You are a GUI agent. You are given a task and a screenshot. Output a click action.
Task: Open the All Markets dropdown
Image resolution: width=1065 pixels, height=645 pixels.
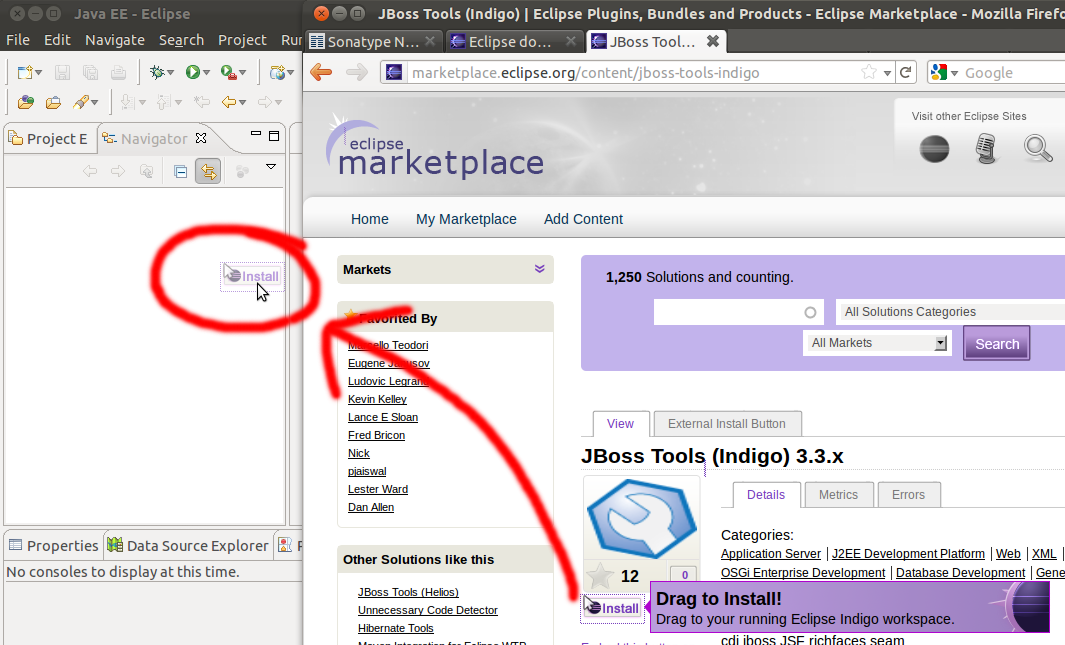pyautogui.click(x=877, y=343)
